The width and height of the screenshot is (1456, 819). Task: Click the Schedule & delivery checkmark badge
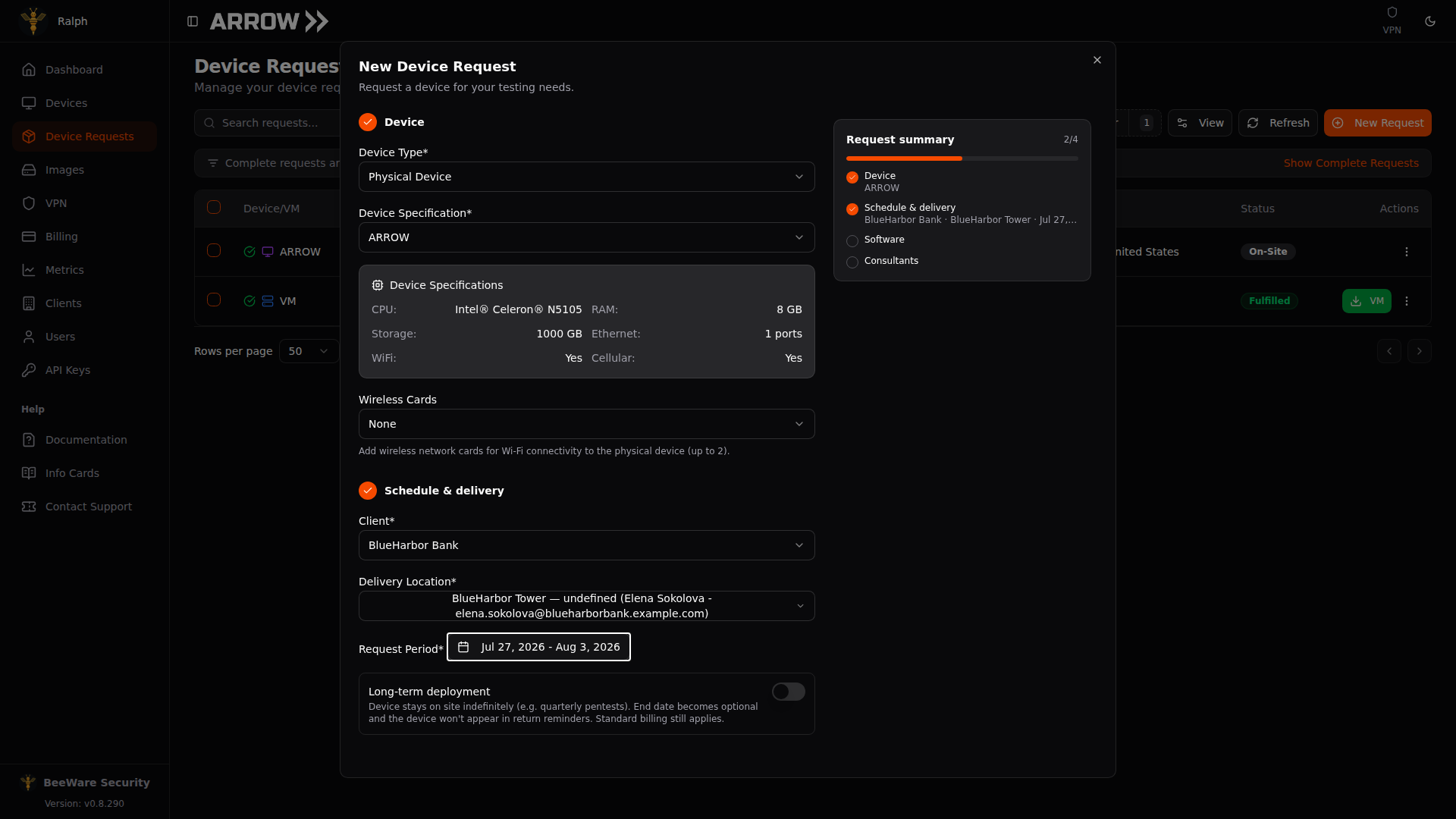368,491
